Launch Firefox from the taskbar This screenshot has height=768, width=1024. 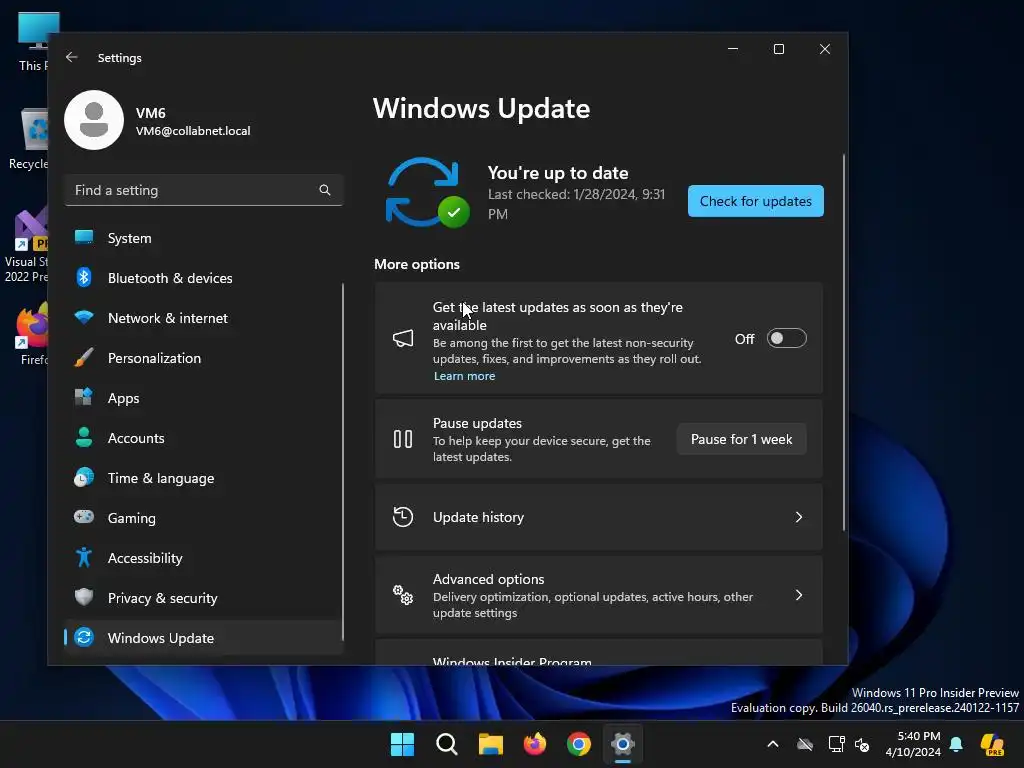[535, 744]
